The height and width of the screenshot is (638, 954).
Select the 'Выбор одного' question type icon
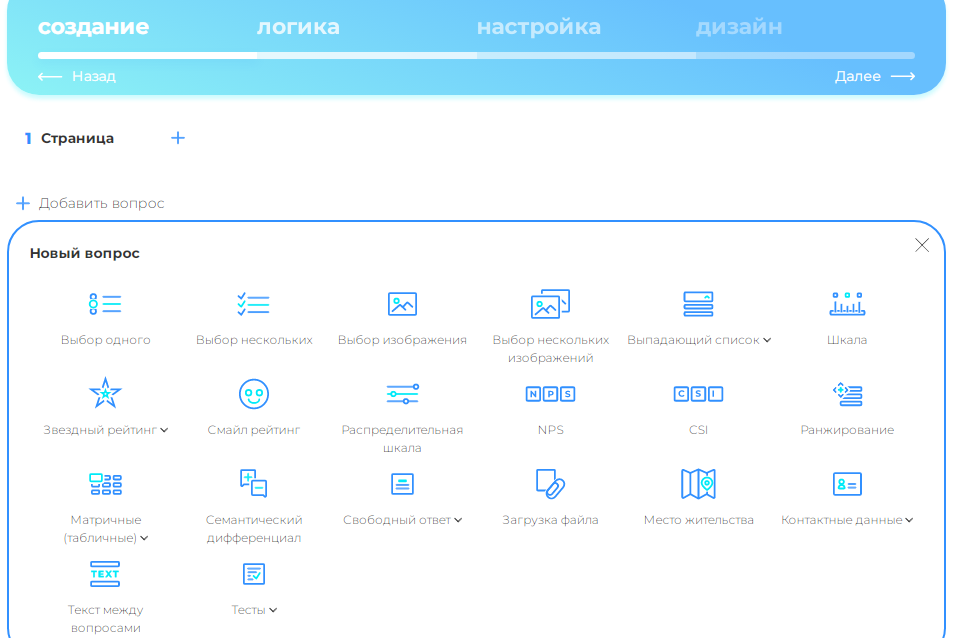(x=105, y=304)
